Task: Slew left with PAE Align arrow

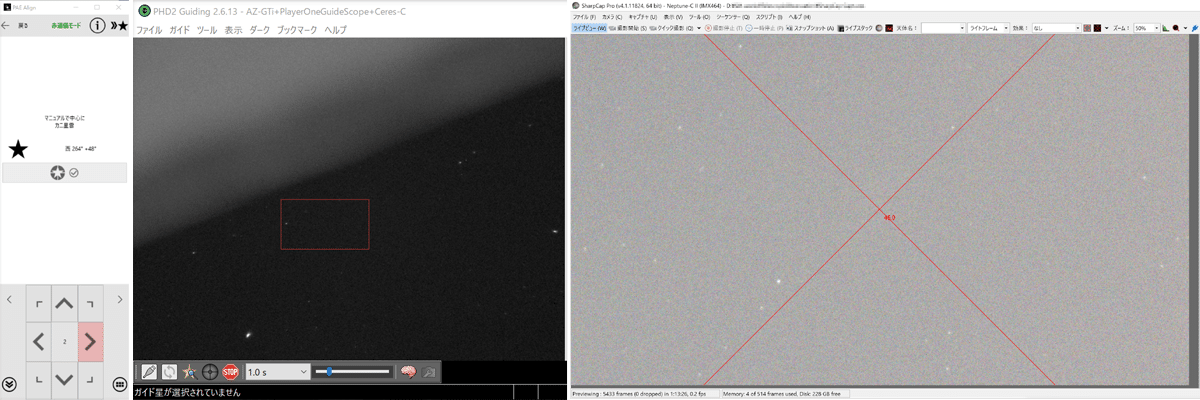Action: click(x=38, y=342)
